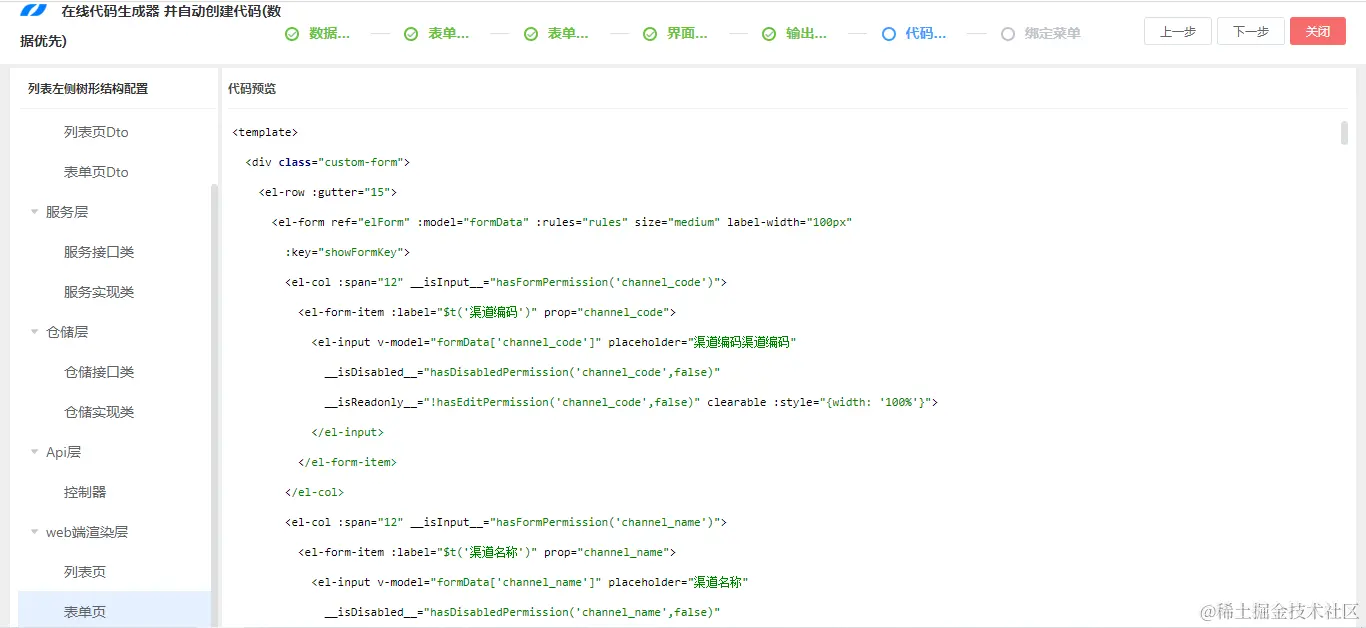Click the el-form ref="elForm" line

click(561, 222)
